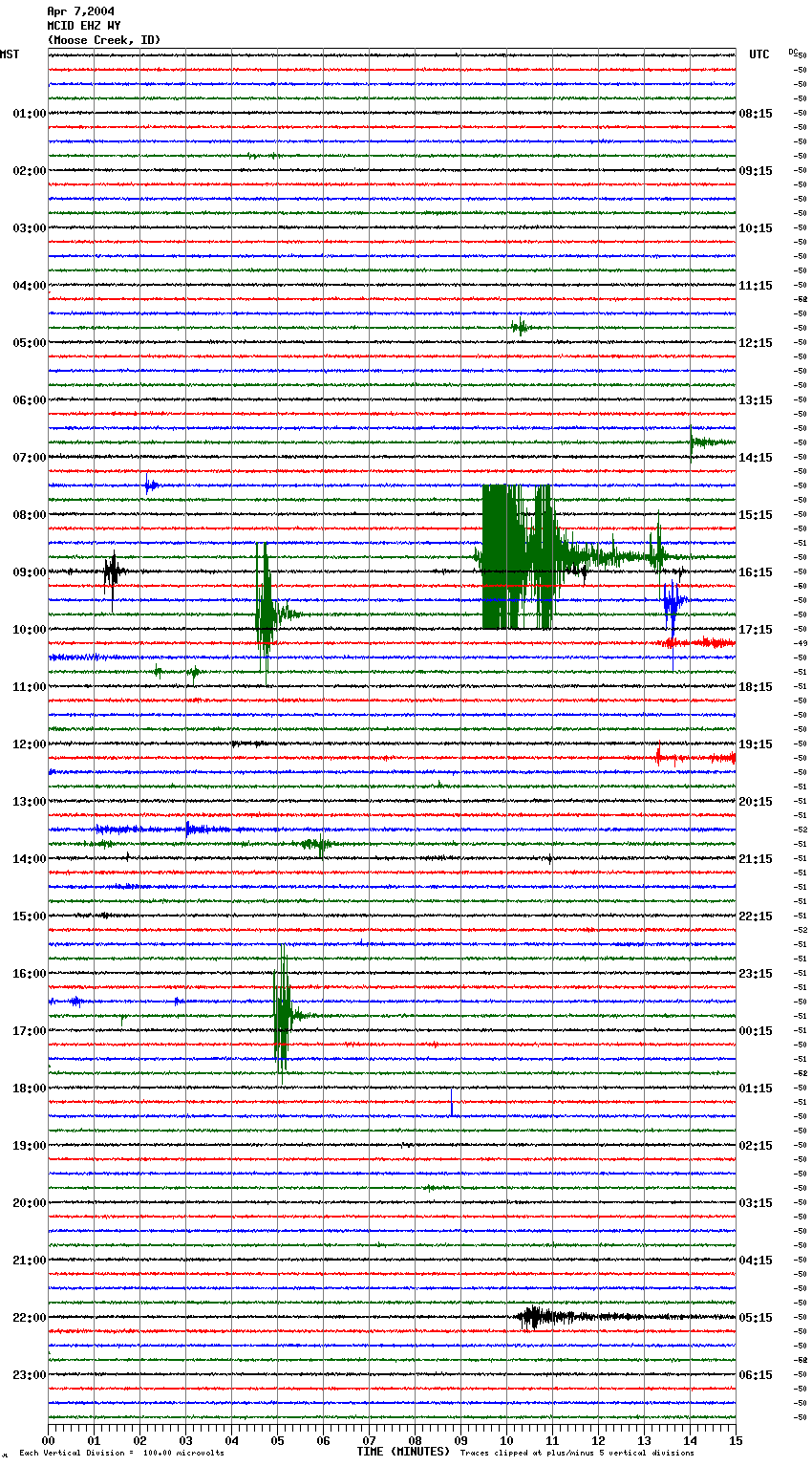Click the '23:00' MST time label
The width and height of the screenshot is (812, 1466).
click(x=30, y=1375)
